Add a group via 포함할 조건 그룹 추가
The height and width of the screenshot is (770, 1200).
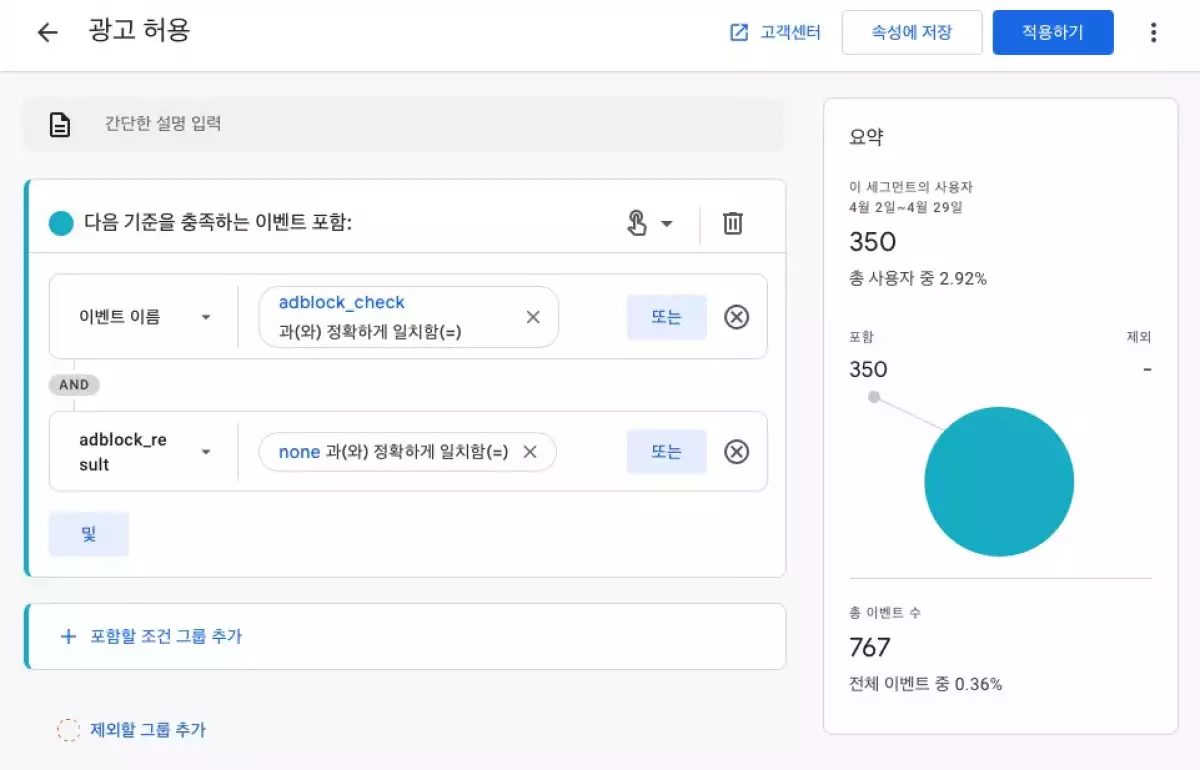pos(152,636)
